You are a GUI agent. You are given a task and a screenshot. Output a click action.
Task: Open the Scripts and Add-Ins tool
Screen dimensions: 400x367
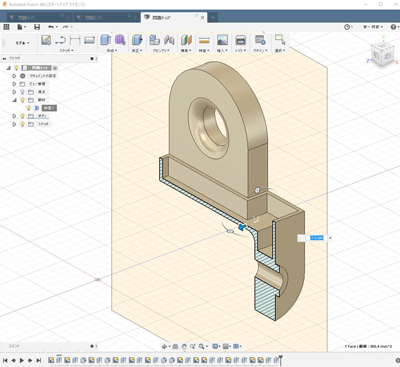click(x=260, y=40)
